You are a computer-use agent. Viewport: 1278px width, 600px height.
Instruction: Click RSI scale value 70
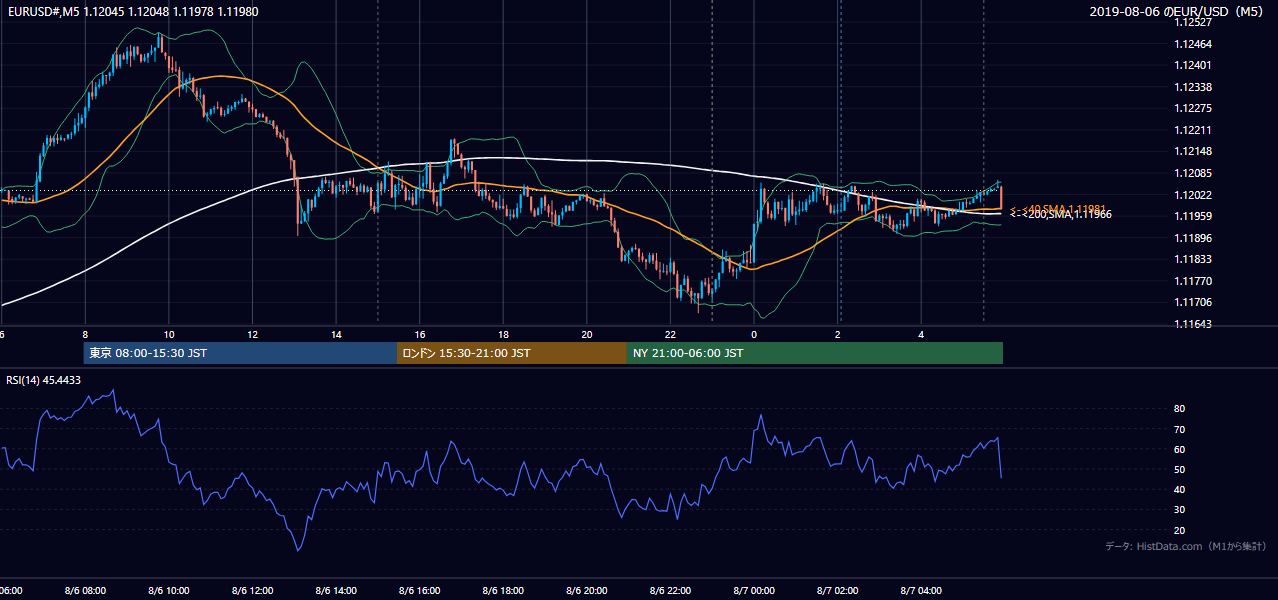point(1180,429)
